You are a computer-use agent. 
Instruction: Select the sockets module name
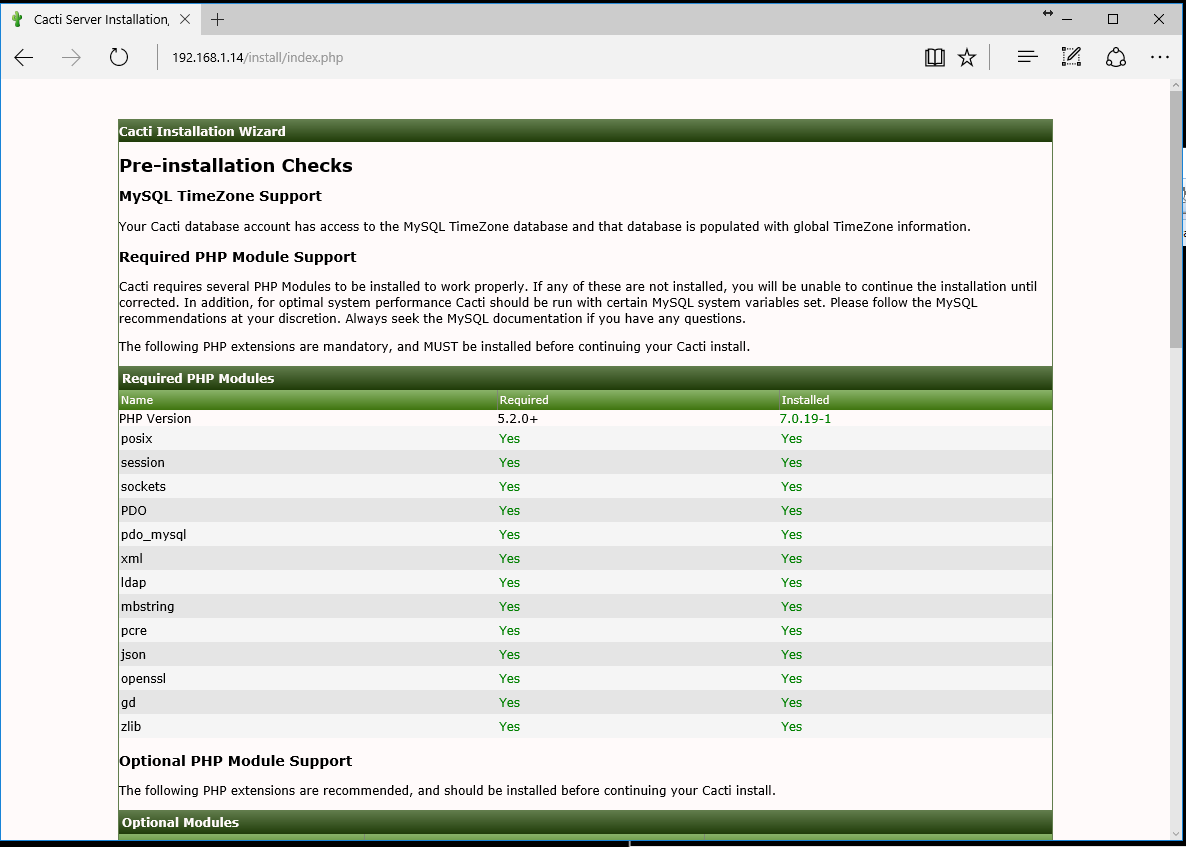143,486
